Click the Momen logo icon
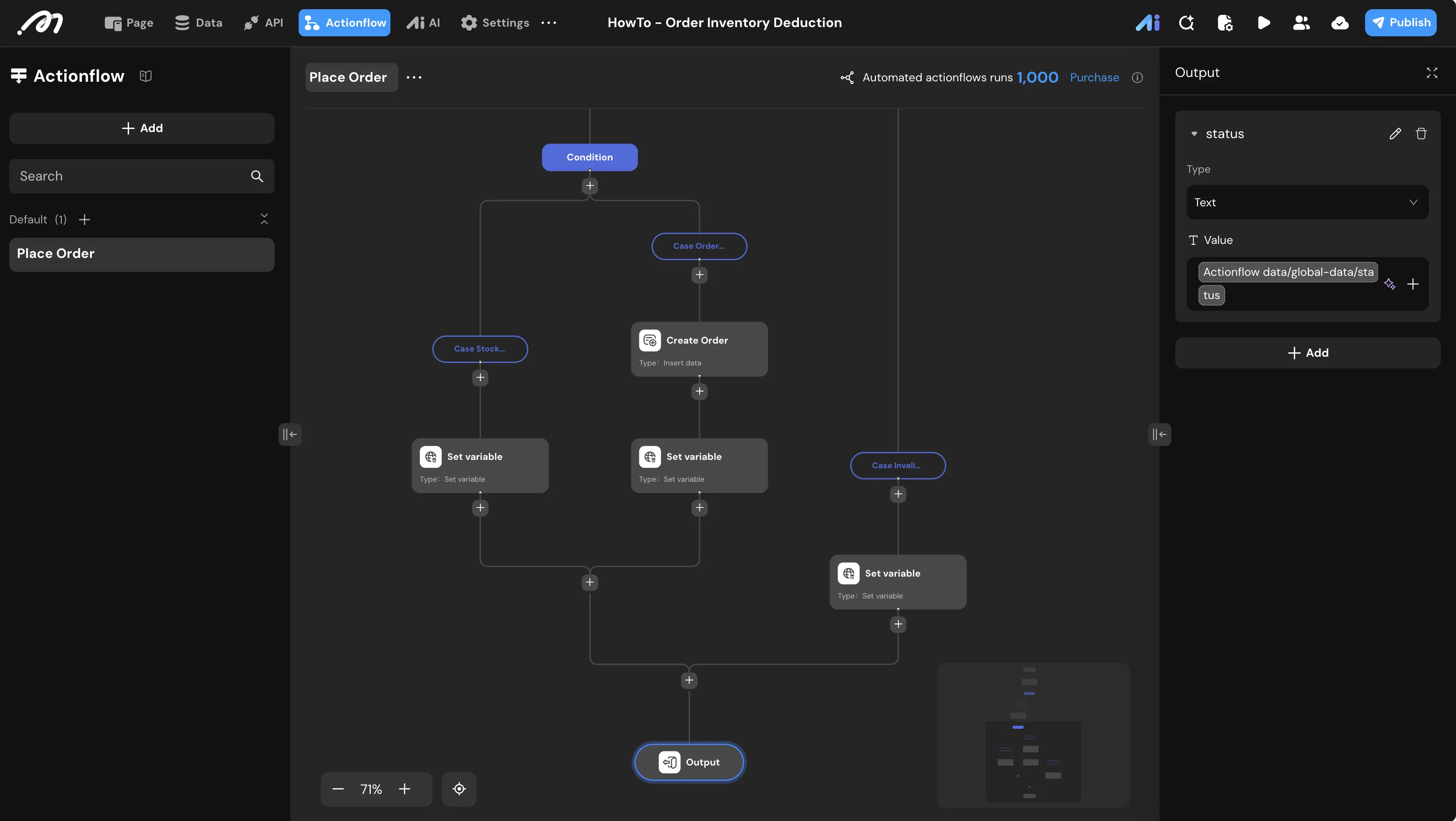 40,23
